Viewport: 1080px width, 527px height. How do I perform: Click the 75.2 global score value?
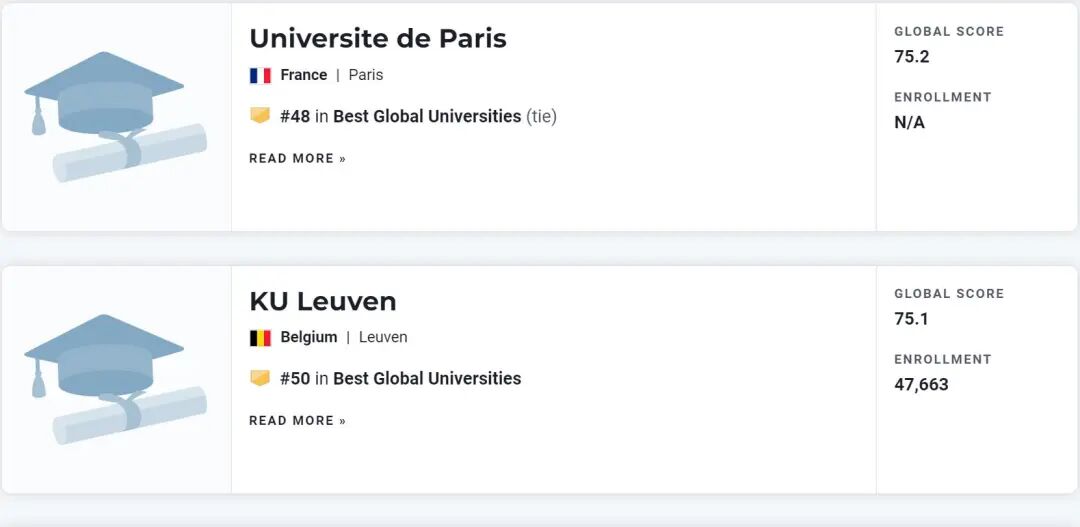point(912,57)
